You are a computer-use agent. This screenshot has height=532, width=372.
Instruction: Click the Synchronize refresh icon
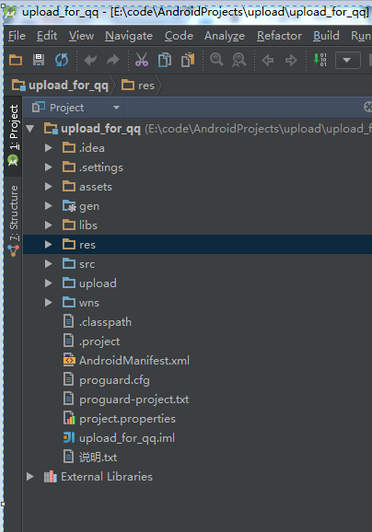[61, 60]
